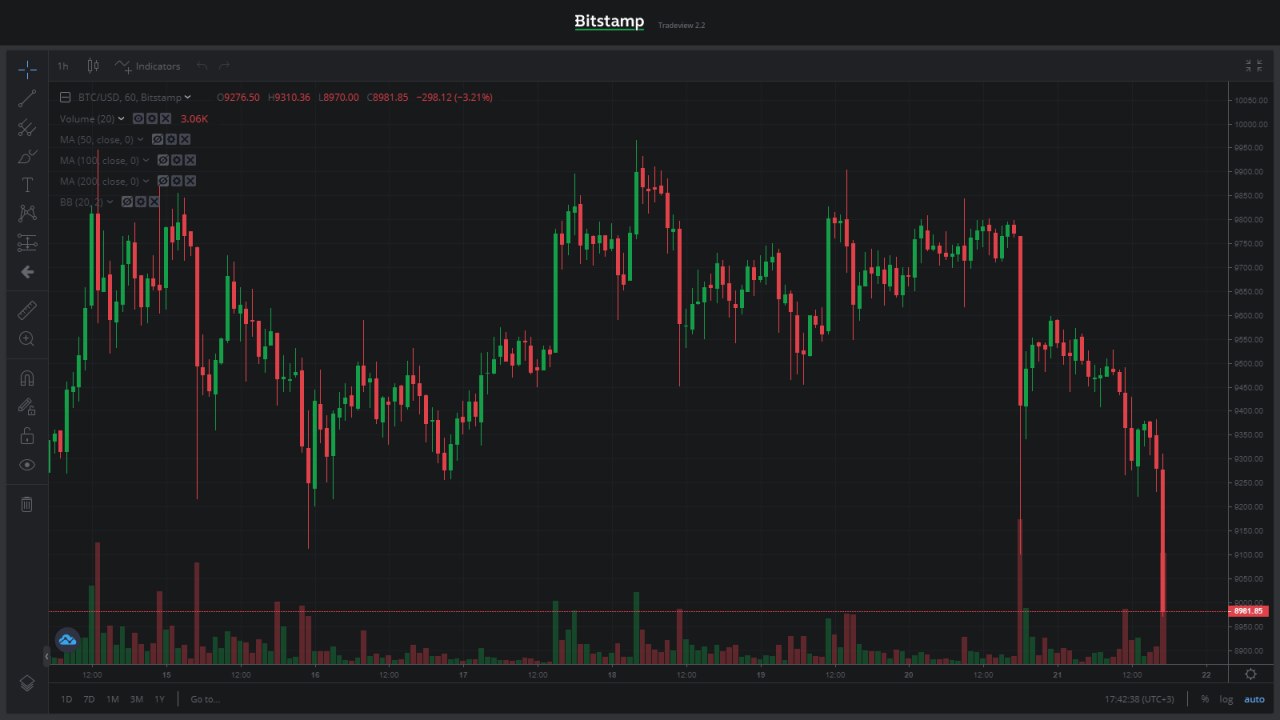Open the Indicators dialog
Image resolution: width=1280 pixels, height=720 pixels.
tap(148, 66)
